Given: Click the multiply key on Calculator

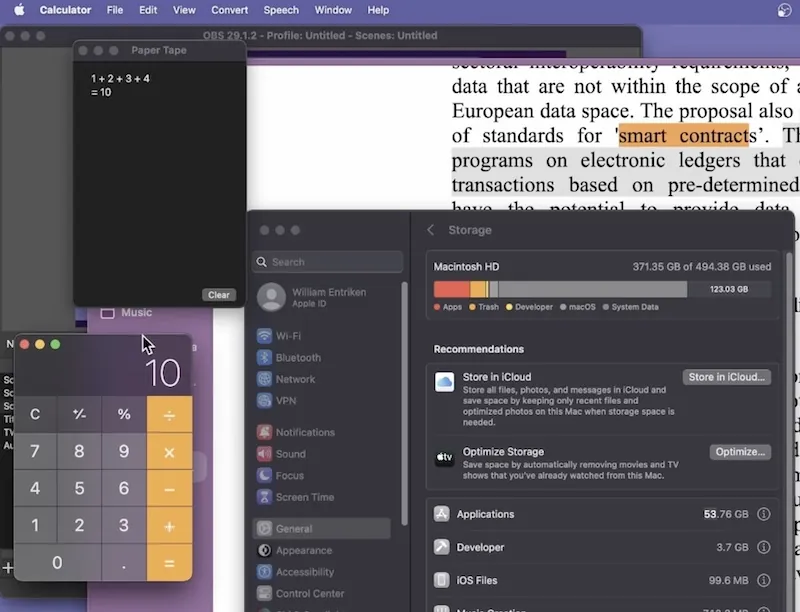Looking at the screenshot, I should click(x=169, y=451).
